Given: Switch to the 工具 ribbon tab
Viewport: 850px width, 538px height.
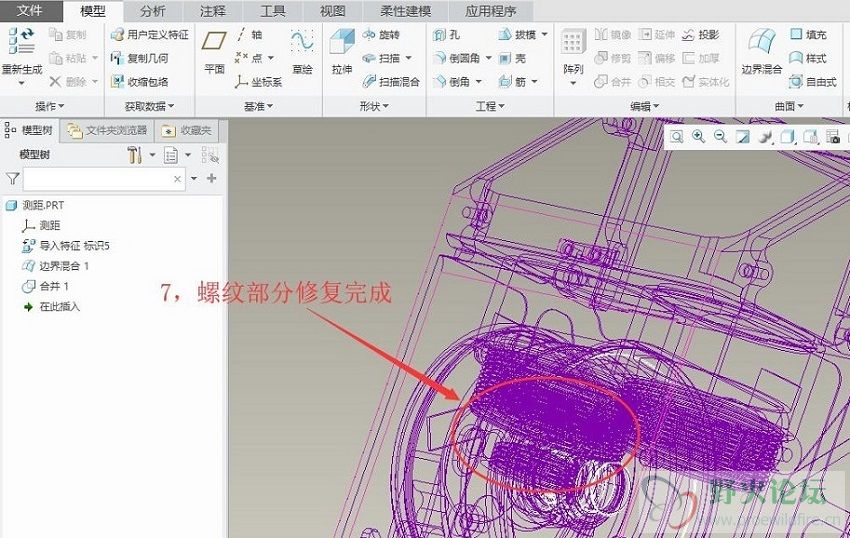Looking at the screenshot, I should click(x=272, y=11).
